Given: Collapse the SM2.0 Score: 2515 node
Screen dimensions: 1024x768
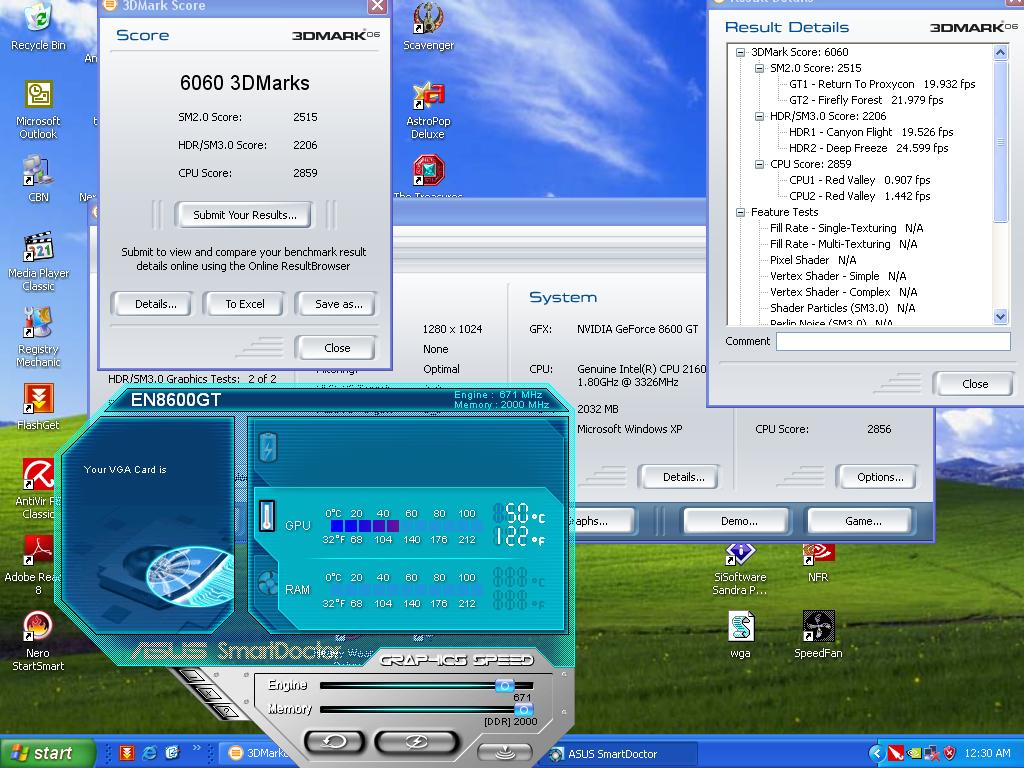Looking at the screenshot, I should (759, 68).
